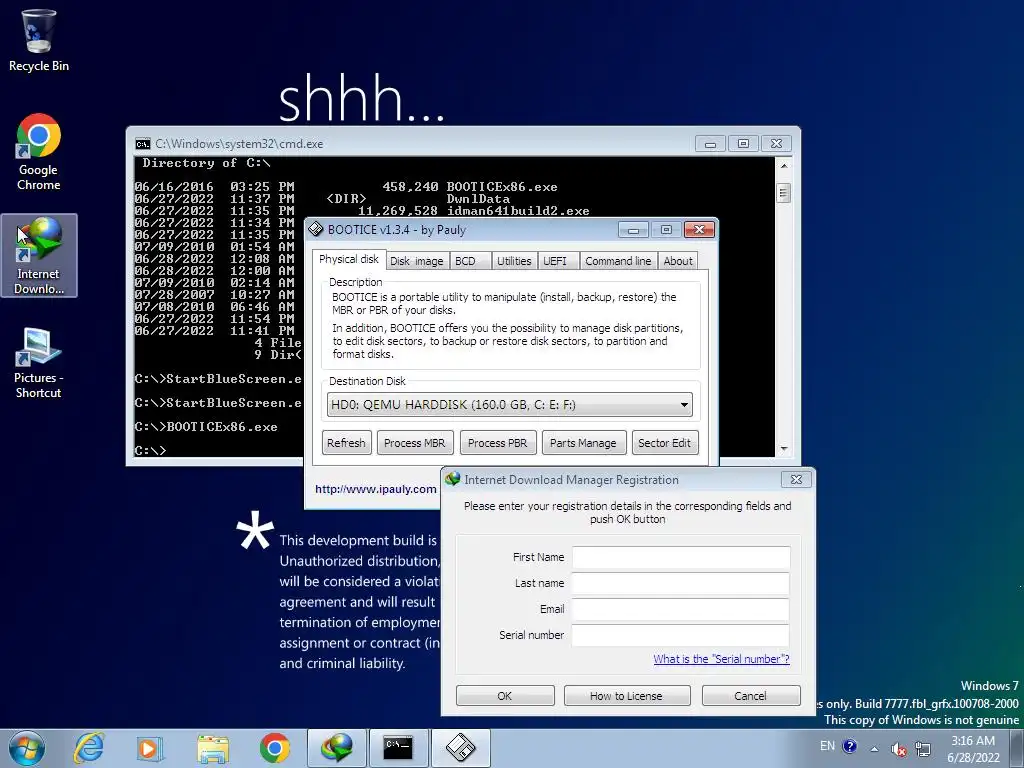Click the Process MBR button
Screen dimensions: 1024x768
pos(415,443)
